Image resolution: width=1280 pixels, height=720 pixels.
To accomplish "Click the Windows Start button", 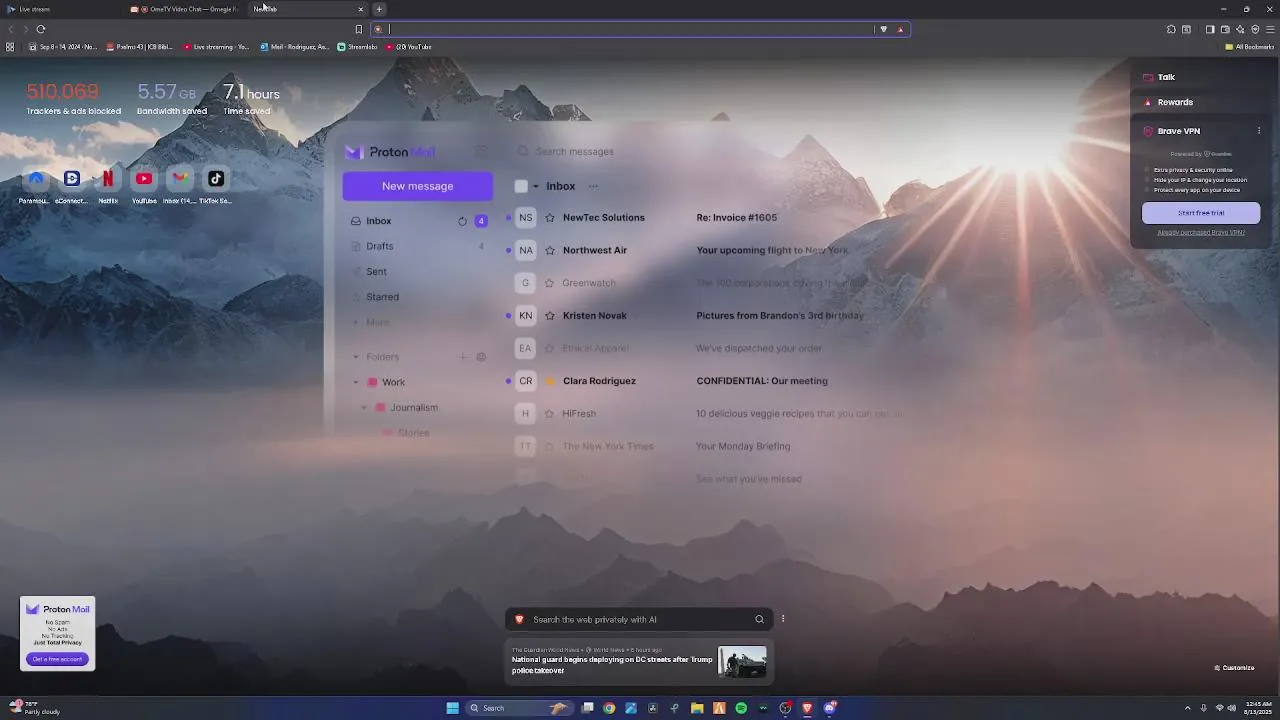I will (452, 708).
